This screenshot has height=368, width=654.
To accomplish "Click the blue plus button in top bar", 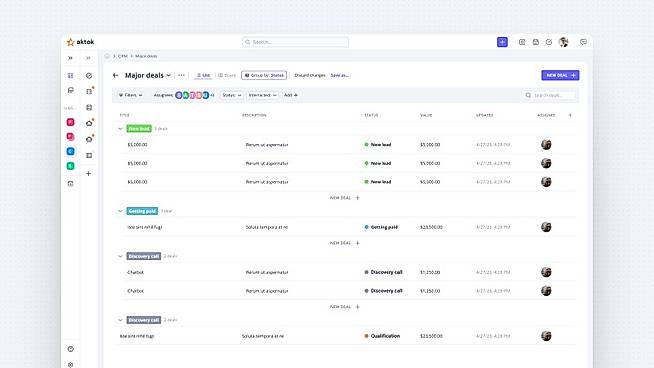I will point(502,42).
